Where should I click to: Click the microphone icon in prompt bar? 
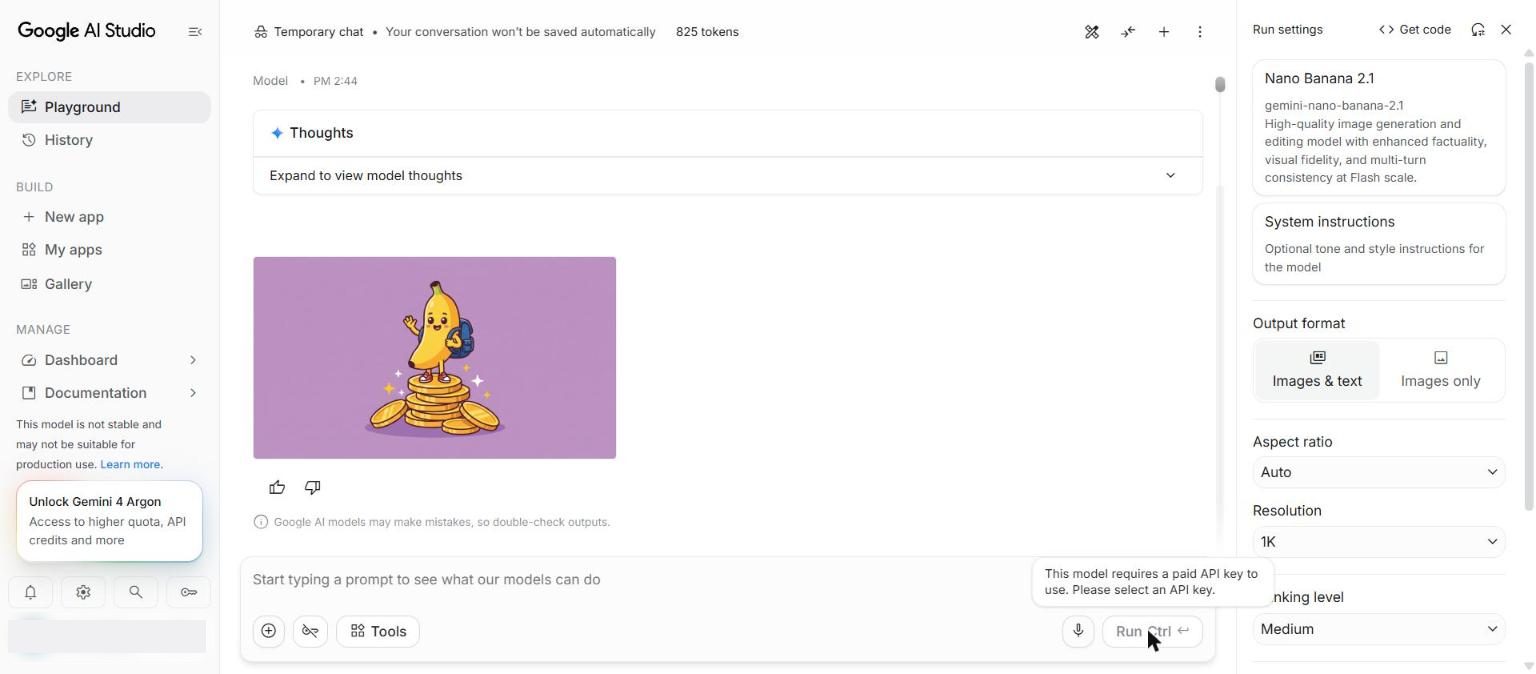tap(1078, 631)
